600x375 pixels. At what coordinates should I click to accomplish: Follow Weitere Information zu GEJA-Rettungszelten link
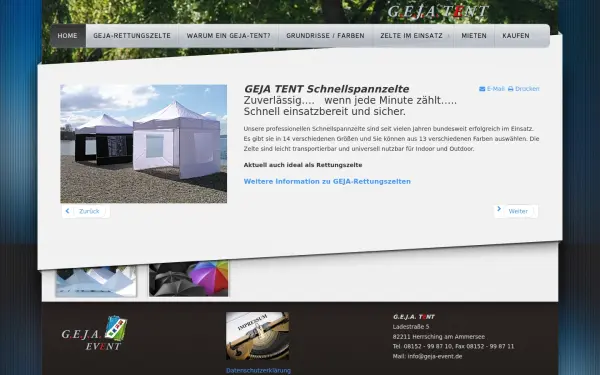tap(327, 181)
